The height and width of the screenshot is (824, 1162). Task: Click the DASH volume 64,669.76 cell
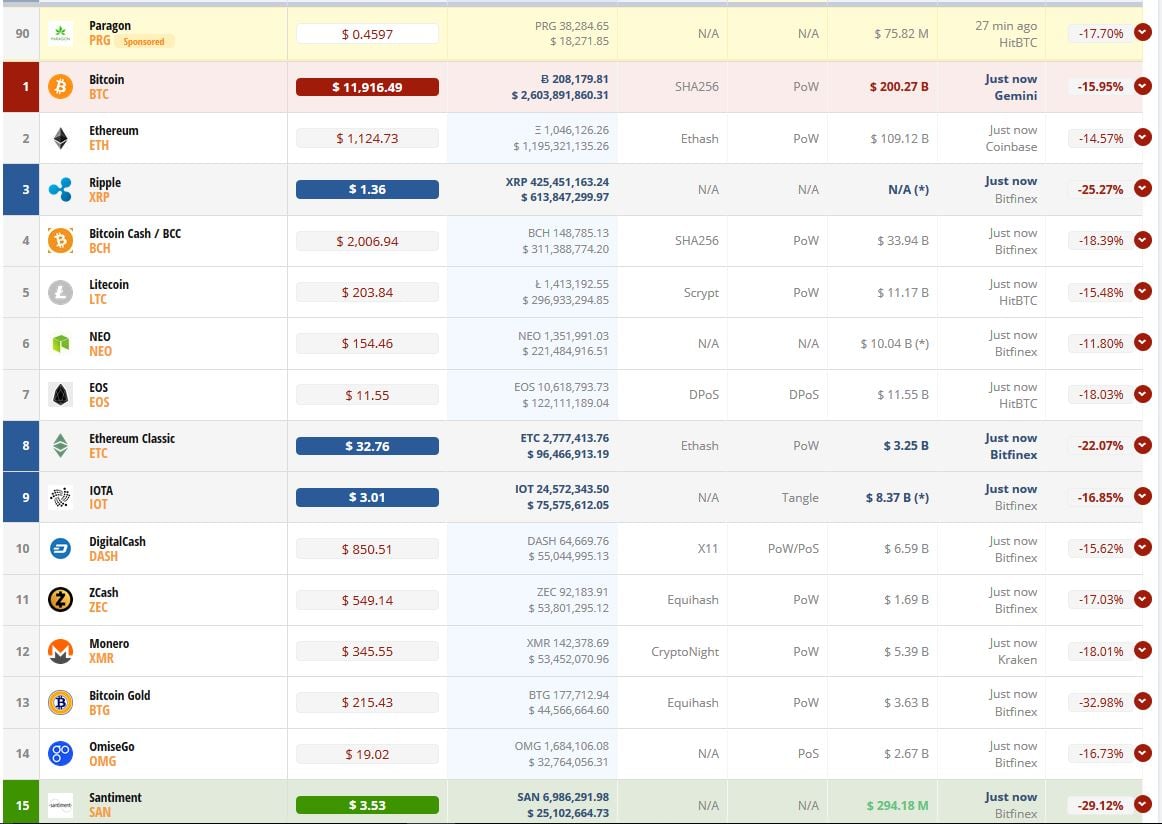tap(568, 541)
